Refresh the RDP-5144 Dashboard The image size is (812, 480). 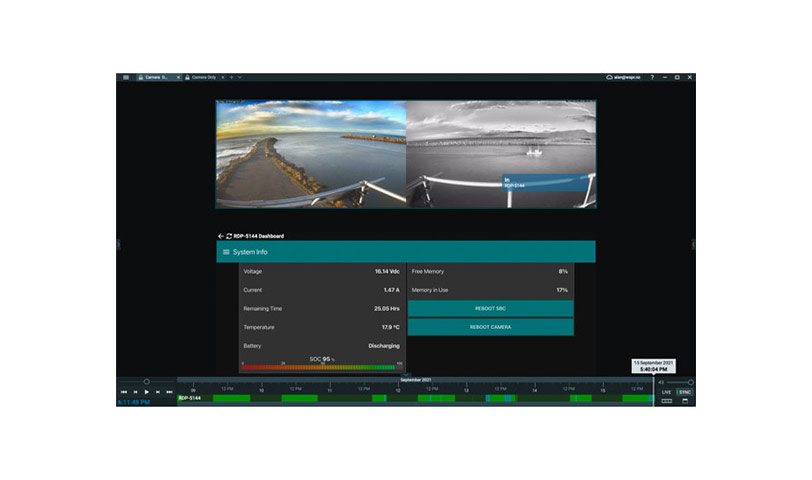pos(228,236)
